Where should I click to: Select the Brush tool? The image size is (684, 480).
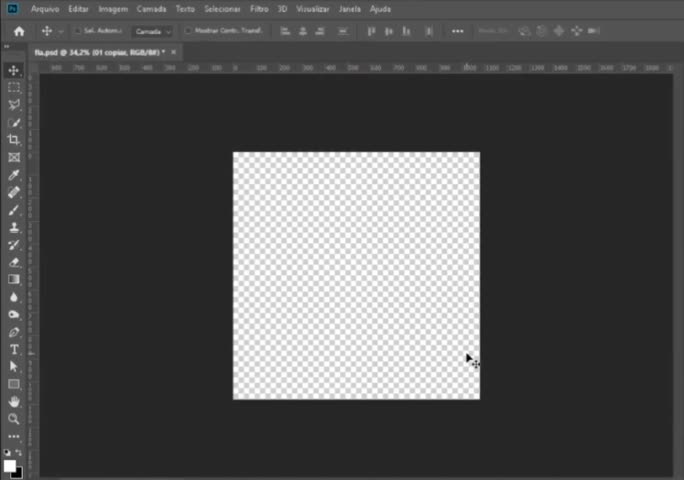coord(14,210)
